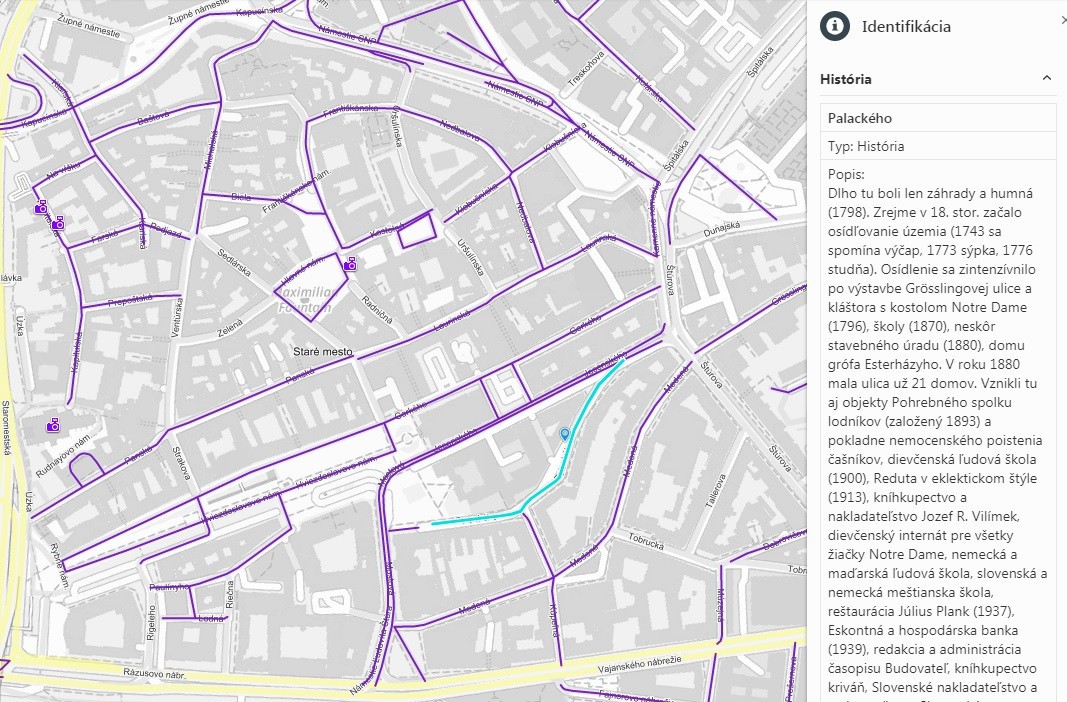Click the Identifikácia info icon
This screenshot has width=1067, height=702.
point(835,27)
